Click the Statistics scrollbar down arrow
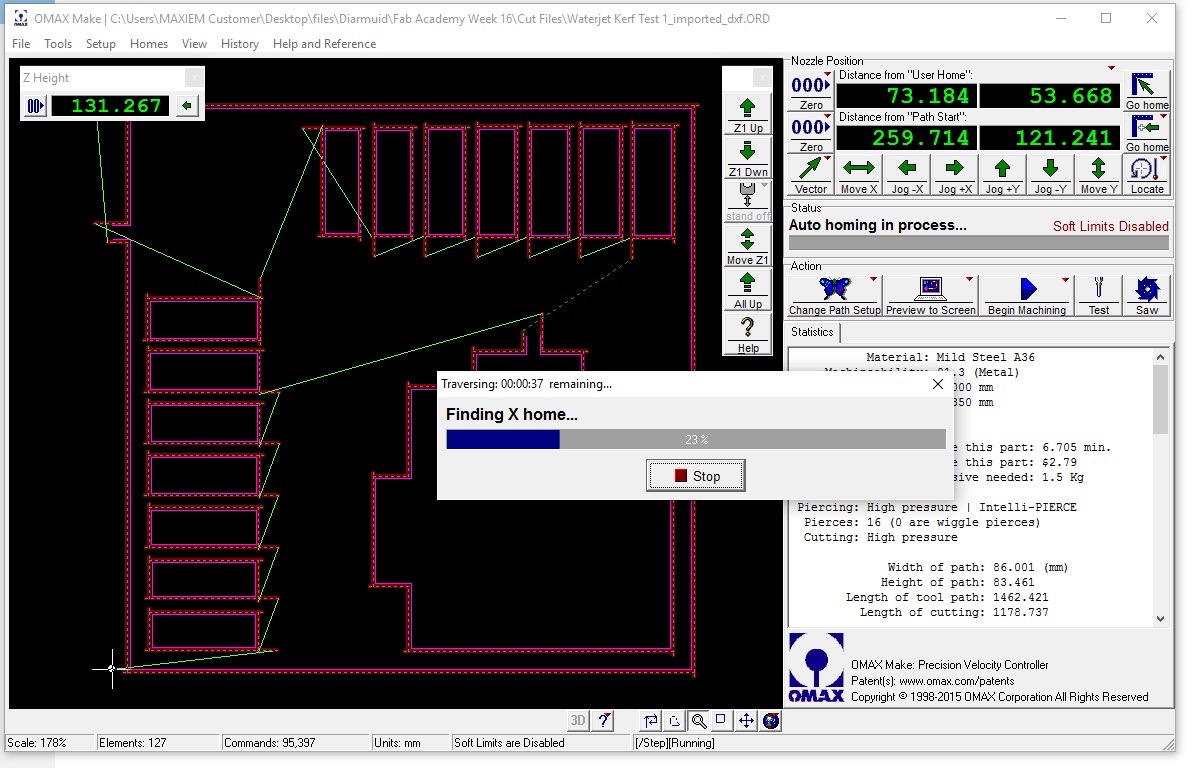Image resolution: width=1204 pixels, height=768 pixels. pos(1160,618)
